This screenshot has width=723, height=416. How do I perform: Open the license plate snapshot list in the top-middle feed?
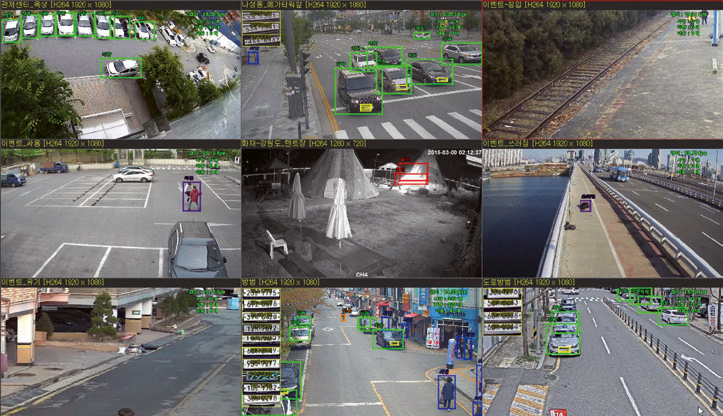[261, 29]
